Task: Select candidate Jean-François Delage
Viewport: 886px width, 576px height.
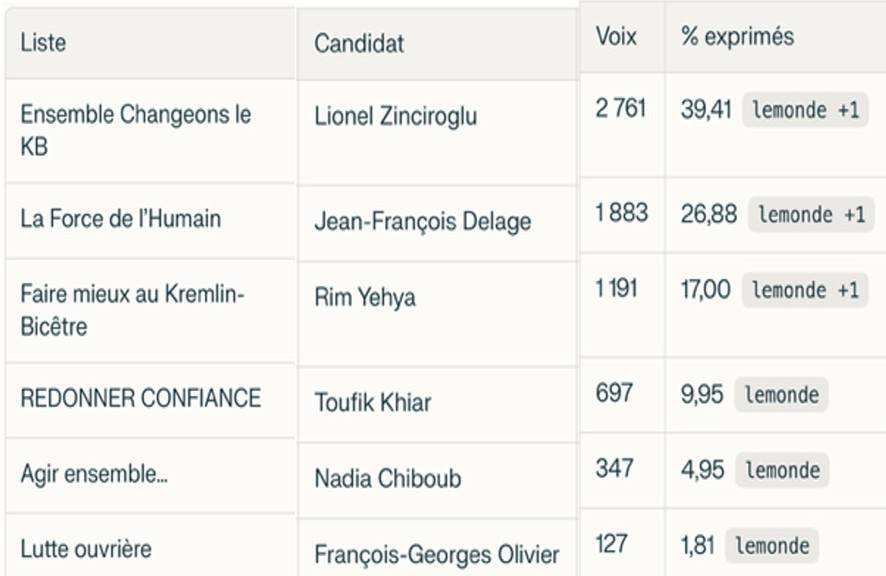Action: point(422,222)
